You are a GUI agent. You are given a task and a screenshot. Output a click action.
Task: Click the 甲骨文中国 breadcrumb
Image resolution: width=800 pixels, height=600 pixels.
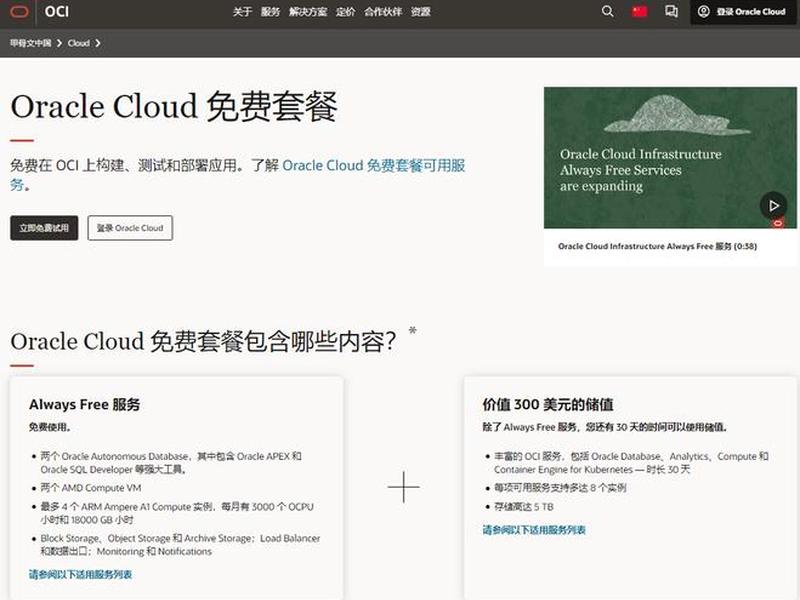coord(30,43)
